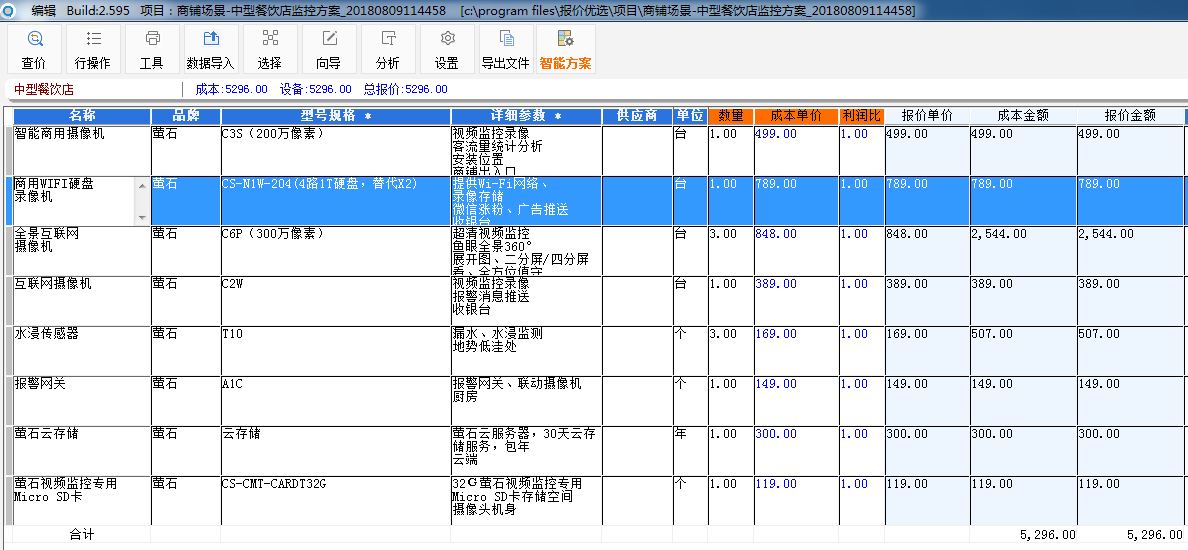Screen dimensions: 1188x550
Task: Select the 全景互联网摄像机 name cell
Action: pos(82,251)
